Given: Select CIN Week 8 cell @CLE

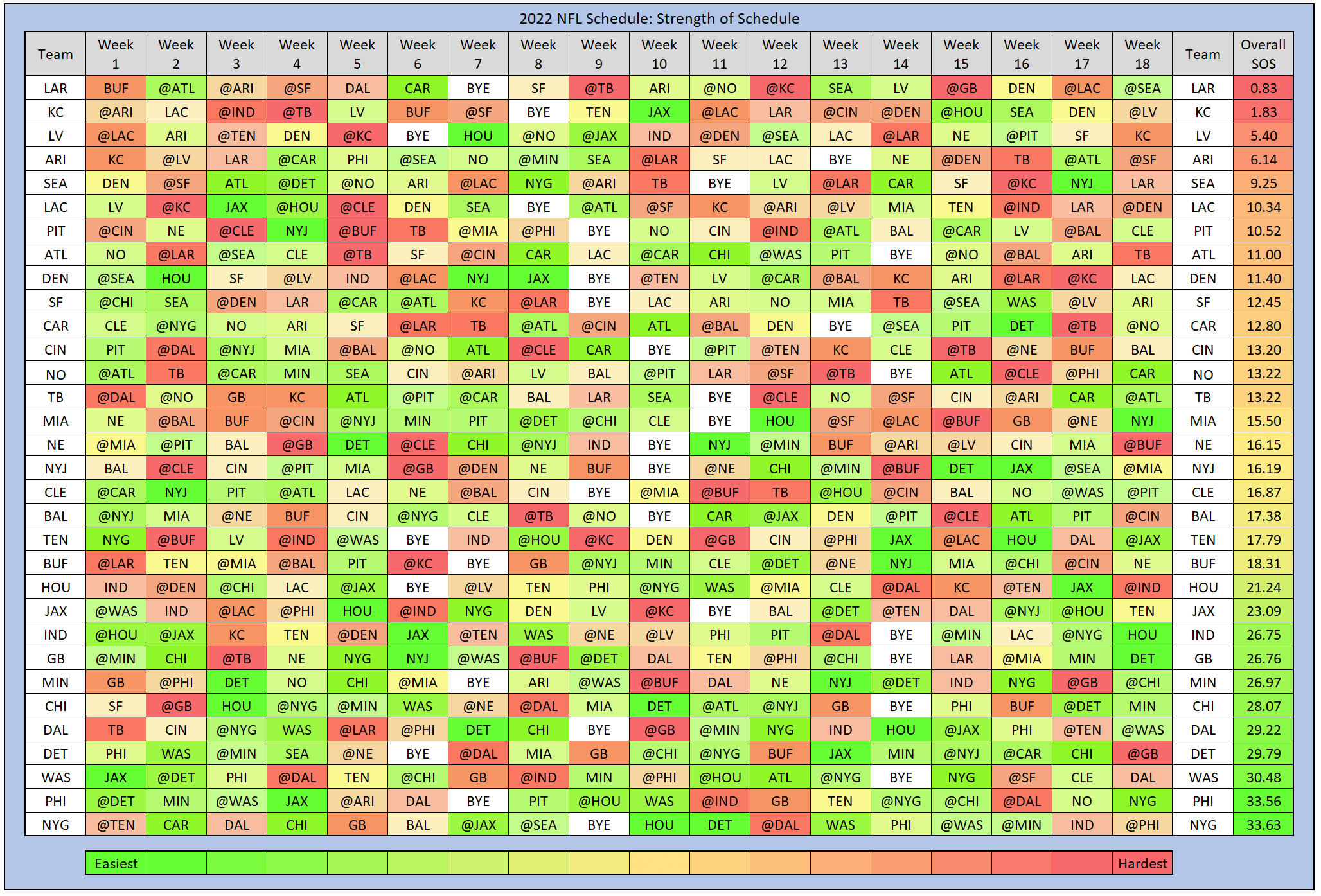Looking at the screenshot, I should (538, 349).
